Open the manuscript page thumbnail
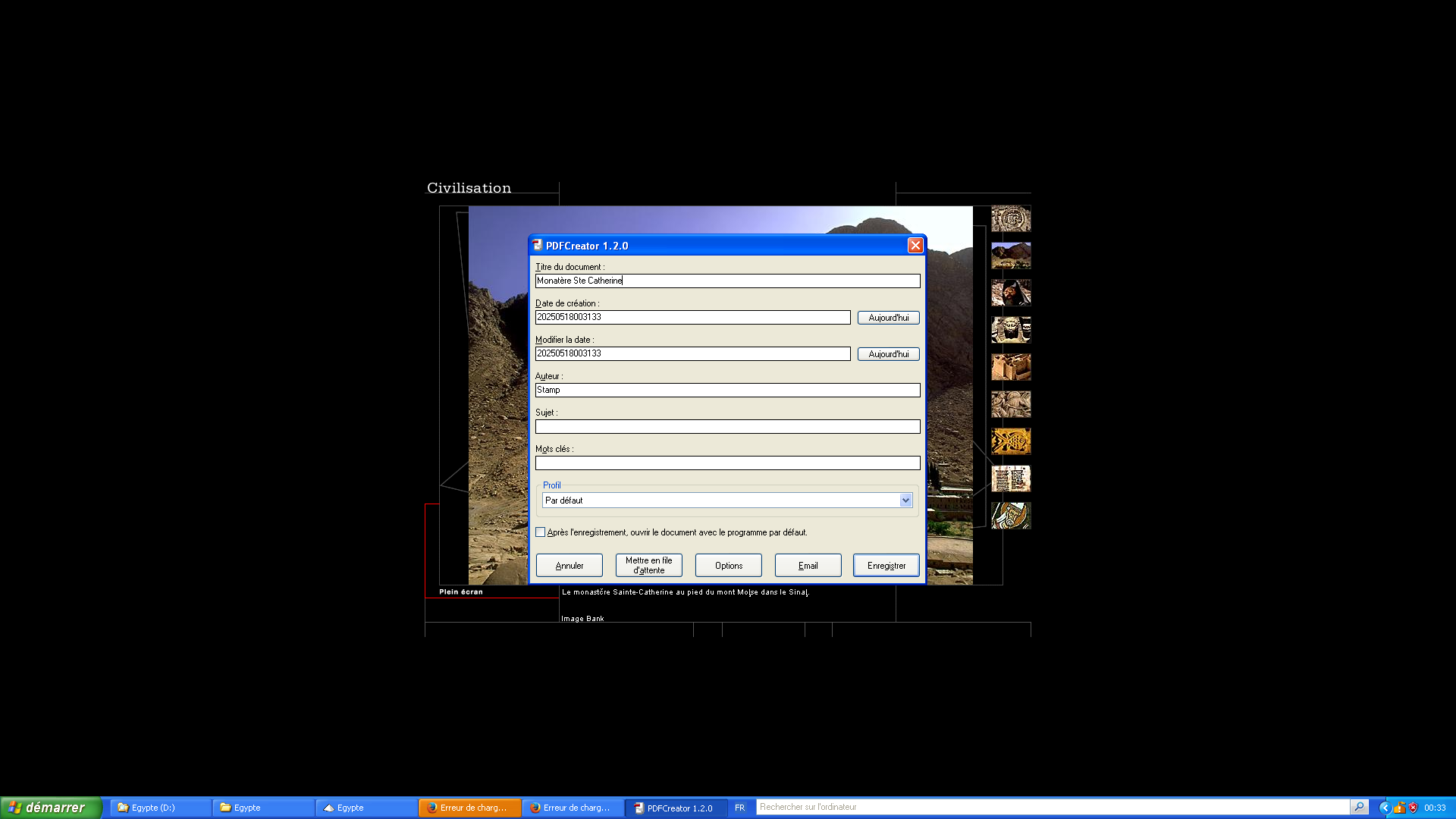The width and height of the screenshot is (1456, 819). [x=1011, y=479]
